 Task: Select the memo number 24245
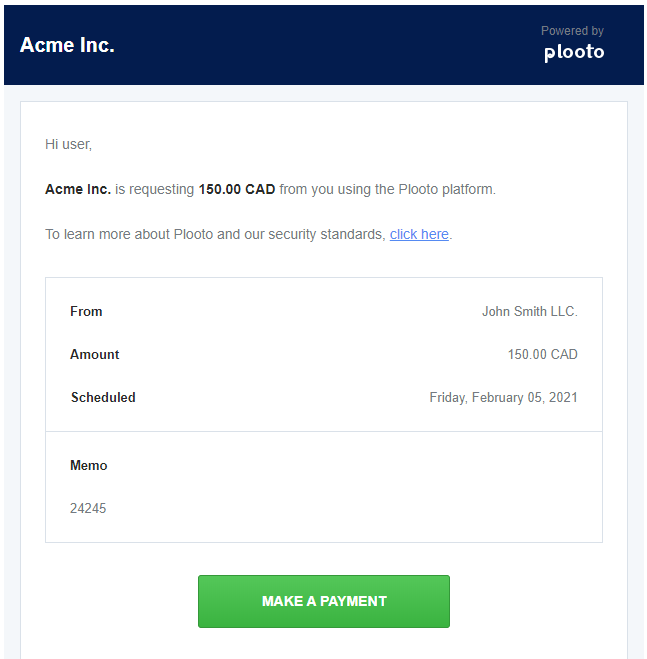(x=88, y=508)
